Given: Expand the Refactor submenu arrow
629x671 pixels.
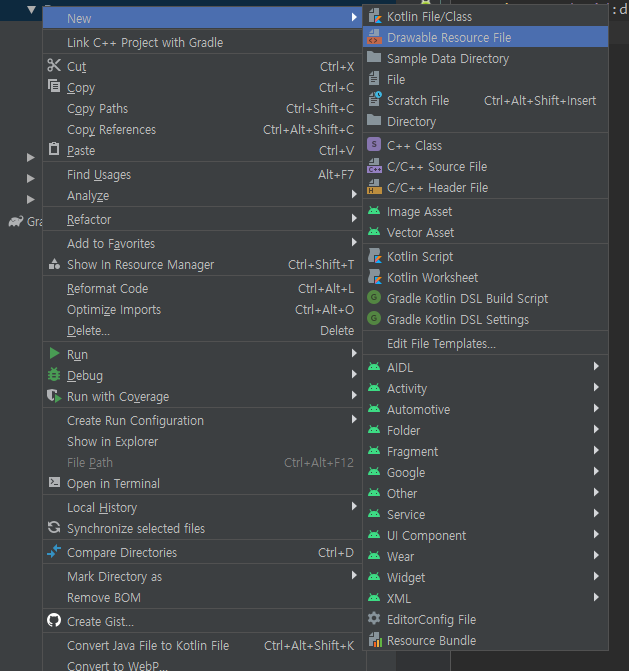Looking at the screenshot, I should pyautogui.click(x=354, y=218).
